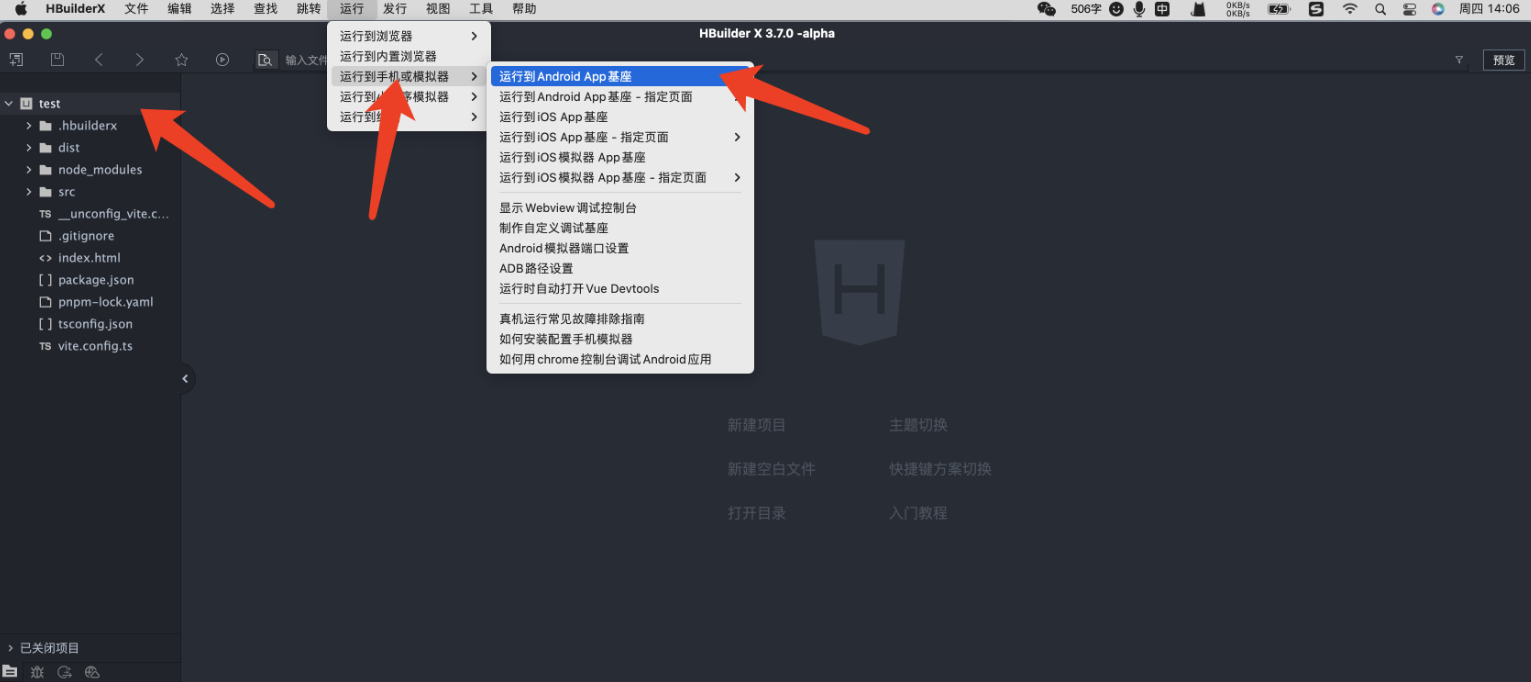This screenshot has height=682, width=1531.
Task: Choose 运行时自动打开 Vue Devtools
Action: click(x=620, y=288)
